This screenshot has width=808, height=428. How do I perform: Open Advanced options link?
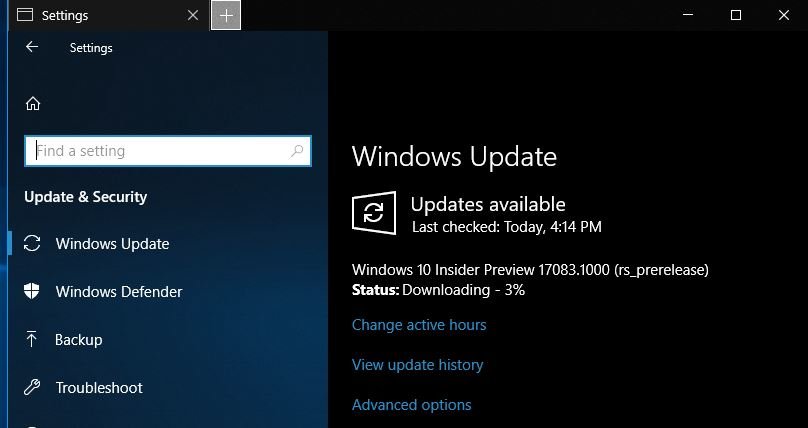(411, 405)
